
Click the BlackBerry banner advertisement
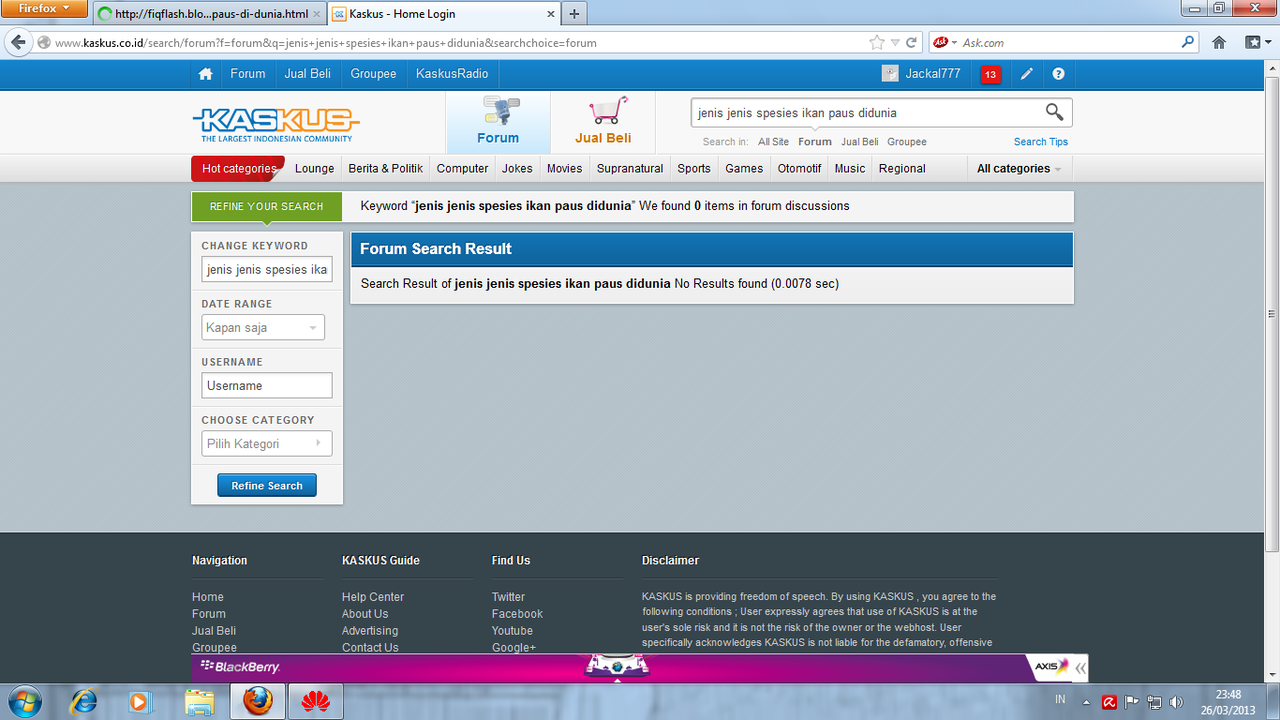coord(640,667)
